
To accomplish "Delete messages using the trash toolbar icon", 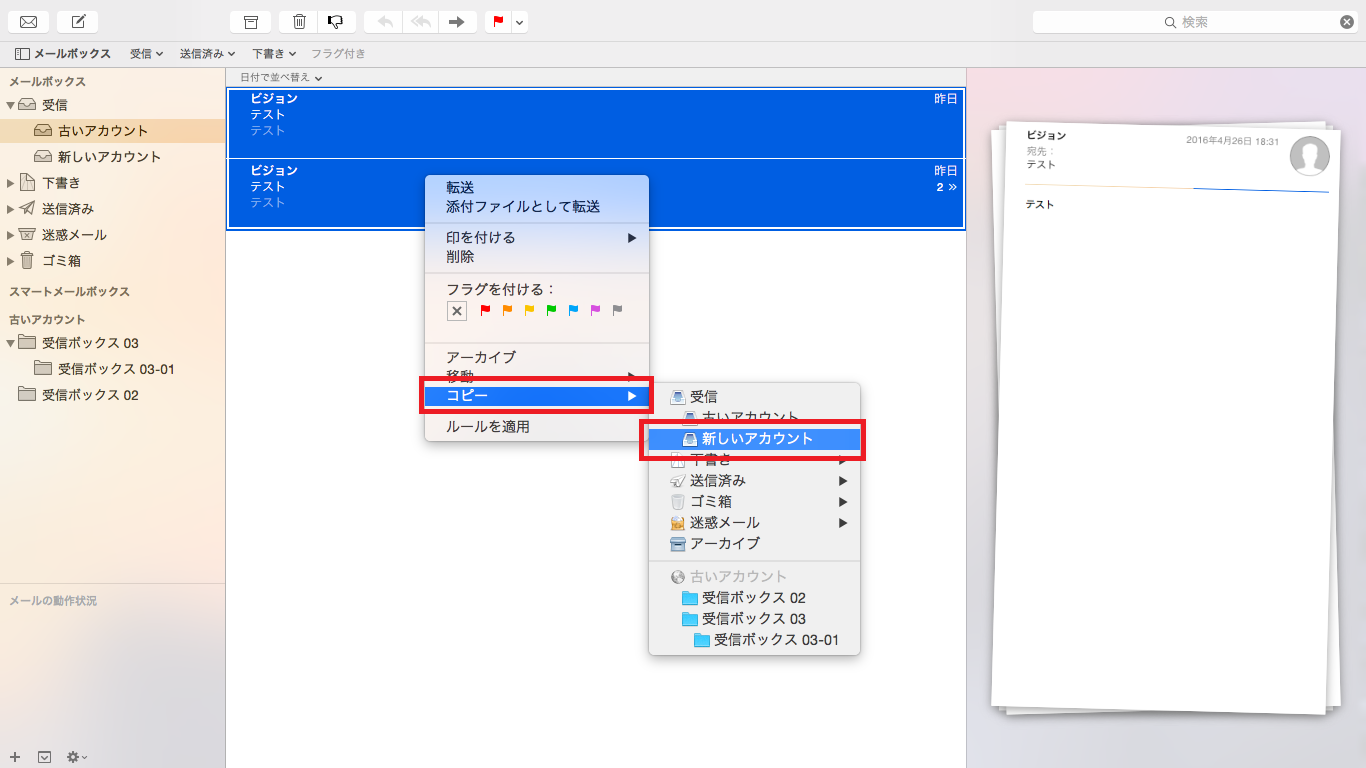I will (x=299, y=22).
